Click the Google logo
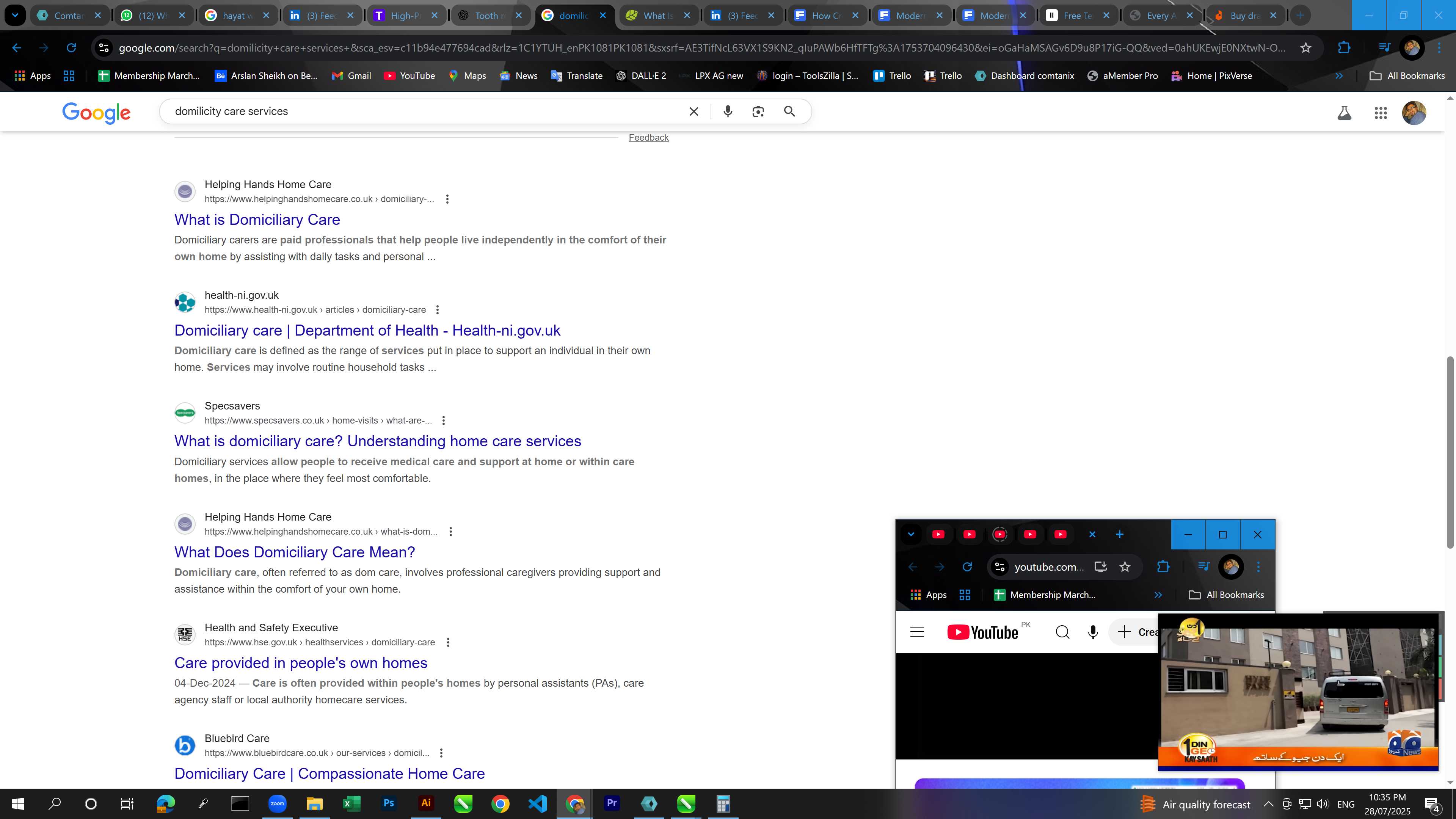This screenshot has width=1456, height=819. click(x=97, y=113)
